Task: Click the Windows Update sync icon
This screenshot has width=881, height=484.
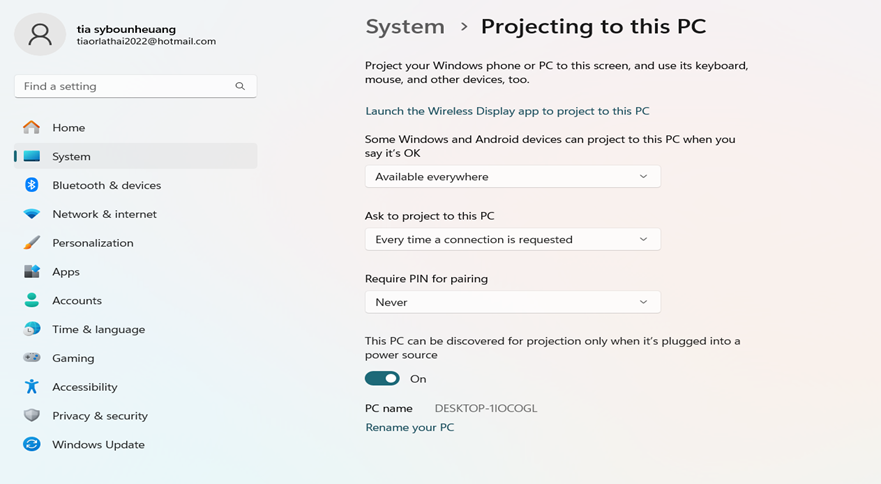Action: click(x=32, y=444)
